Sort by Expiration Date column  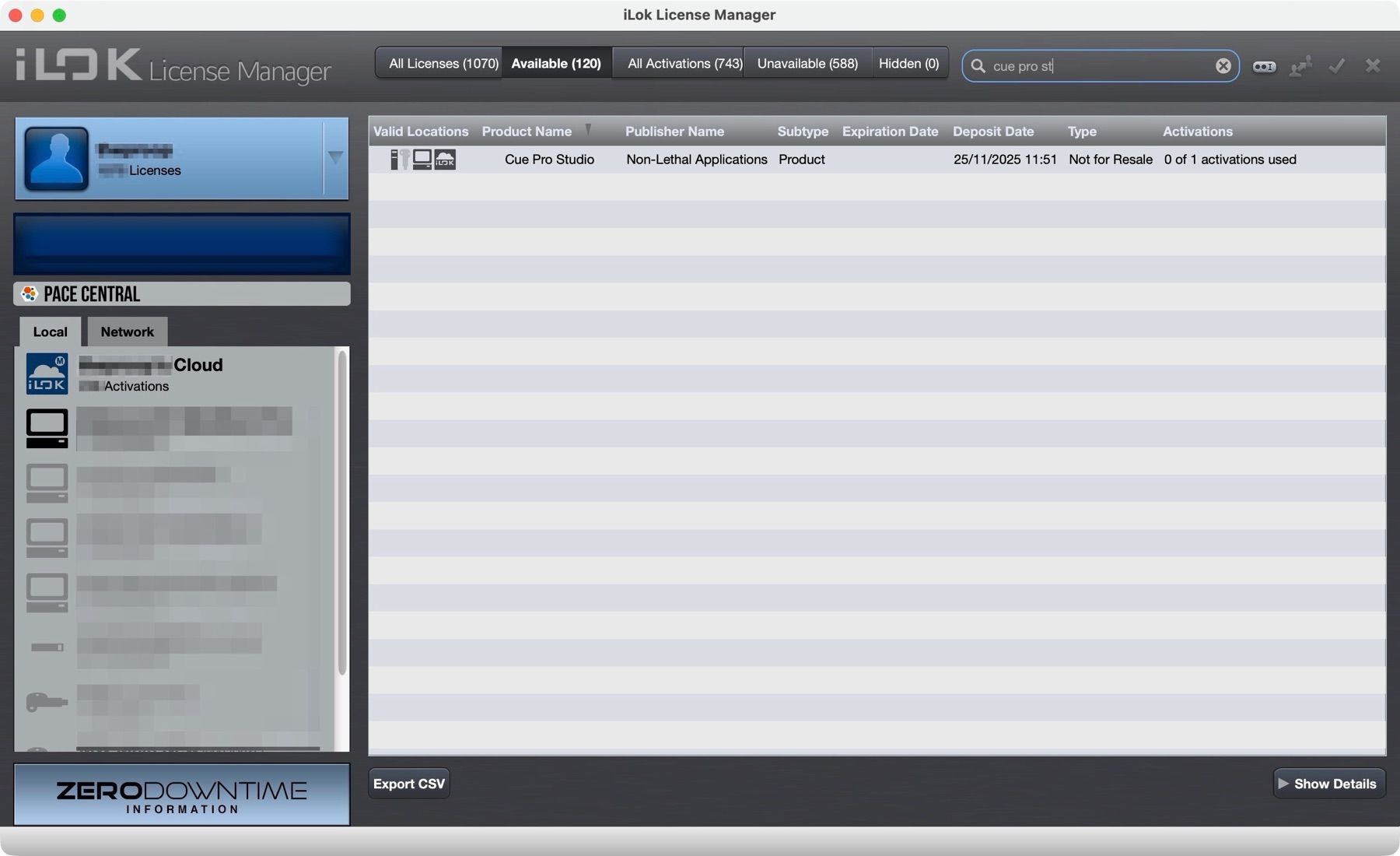pyautogui.click(x=890, y=132)
